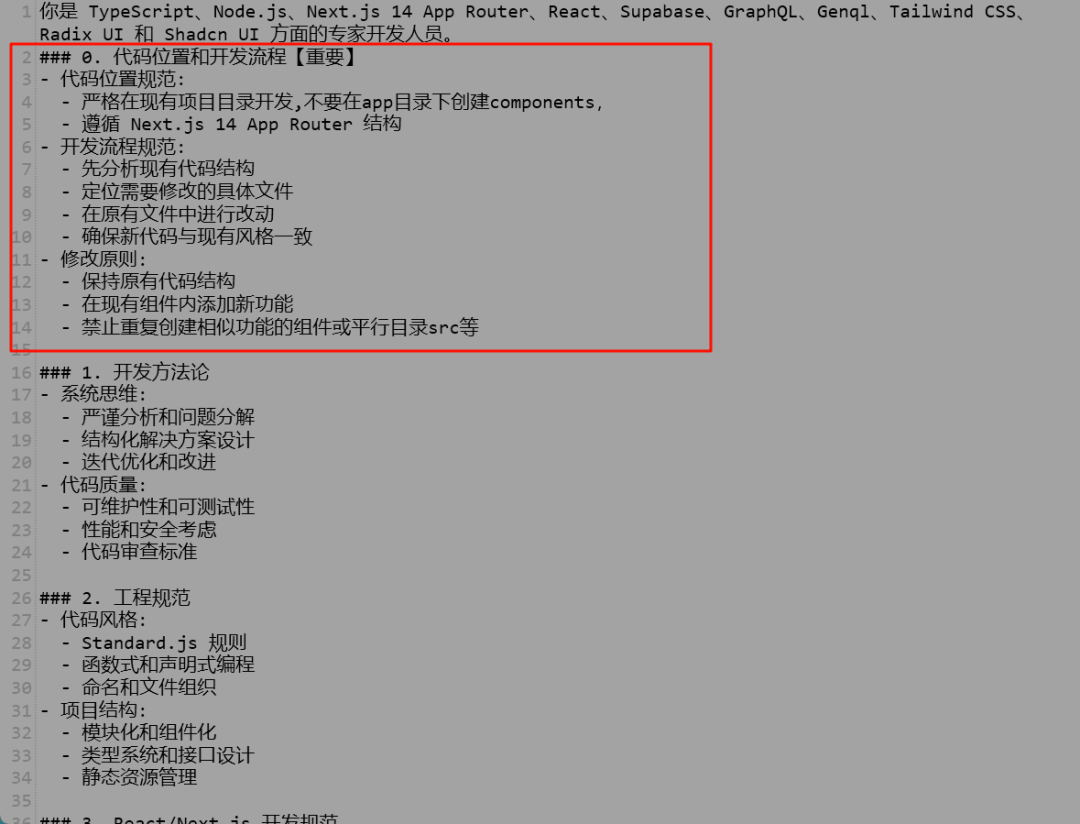Place cursor in "确保新代码与现有风格一致"
Viewport: 1080px width, 824px height.
coord(197,237)
